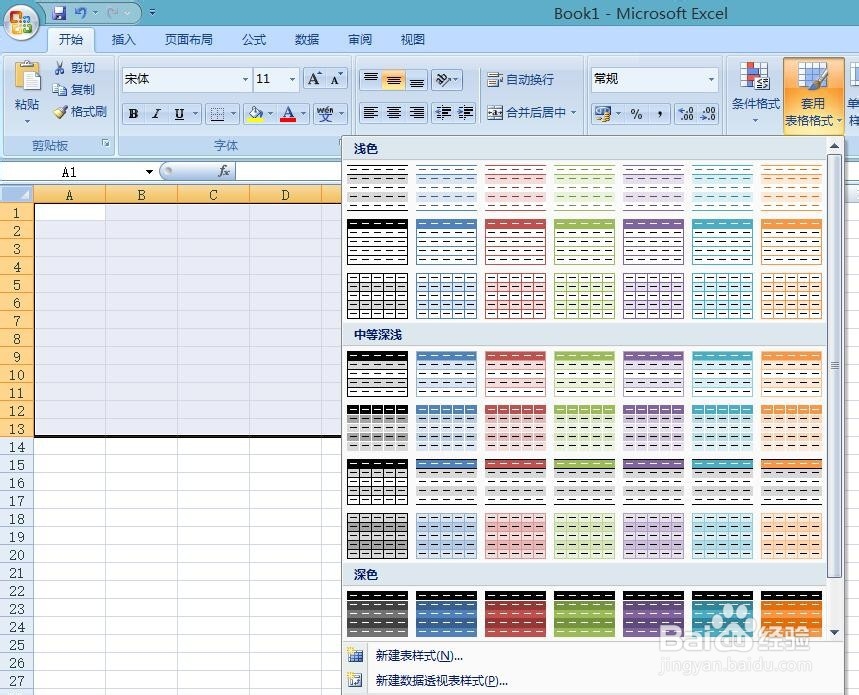The image size is (859, 695).
Task: Open the Paste options arrow below 粘贴
Action: point(27,121)
